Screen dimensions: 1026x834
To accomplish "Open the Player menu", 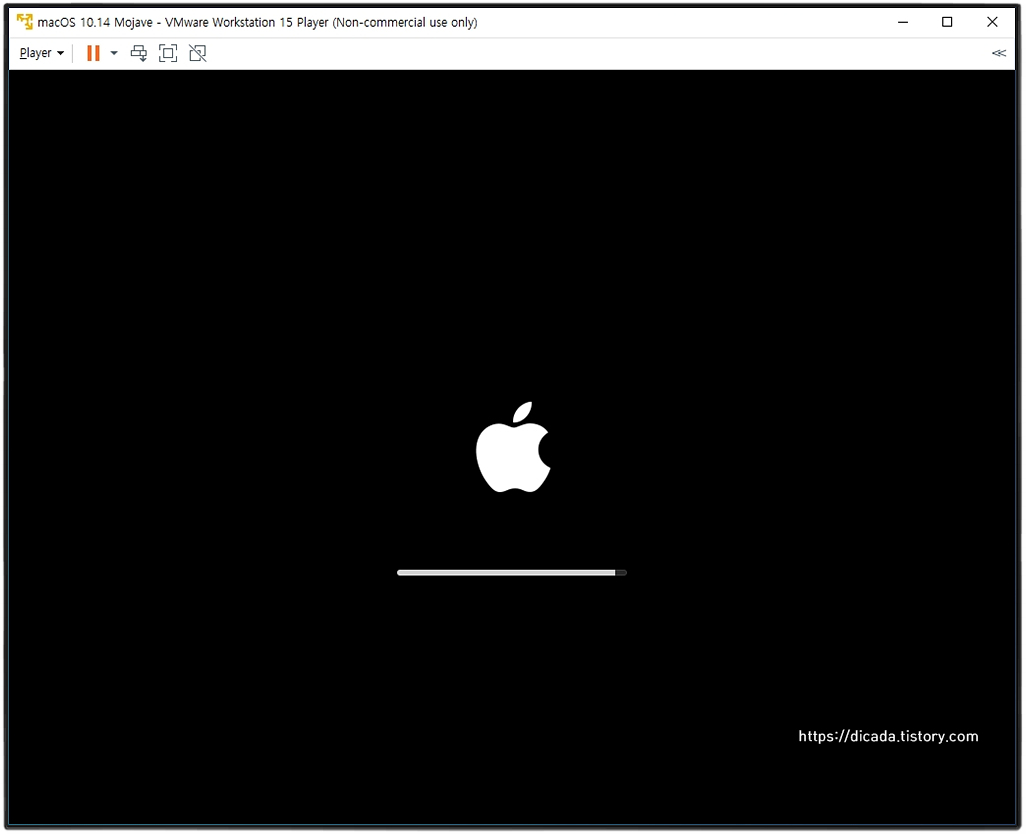I will click(41, 53).
